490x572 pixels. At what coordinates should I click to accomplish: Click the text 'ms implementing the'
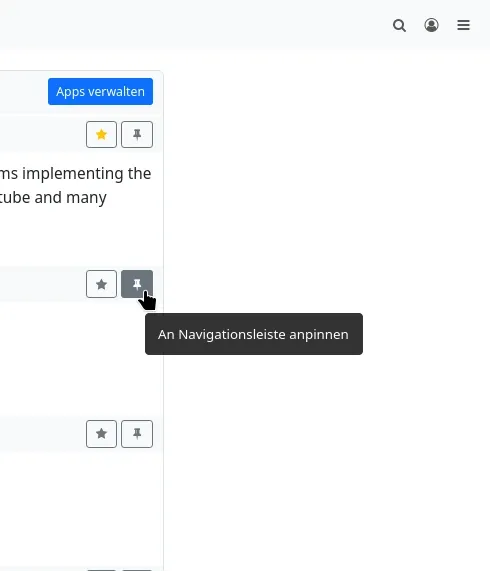pyautogui.click(x=76, y=173)
